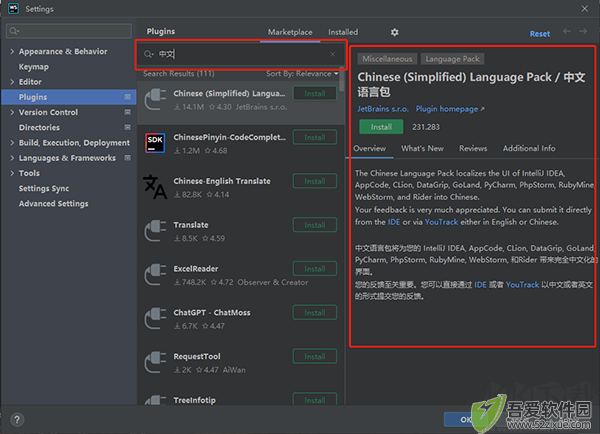Open the Overview tab

[369, 148]
